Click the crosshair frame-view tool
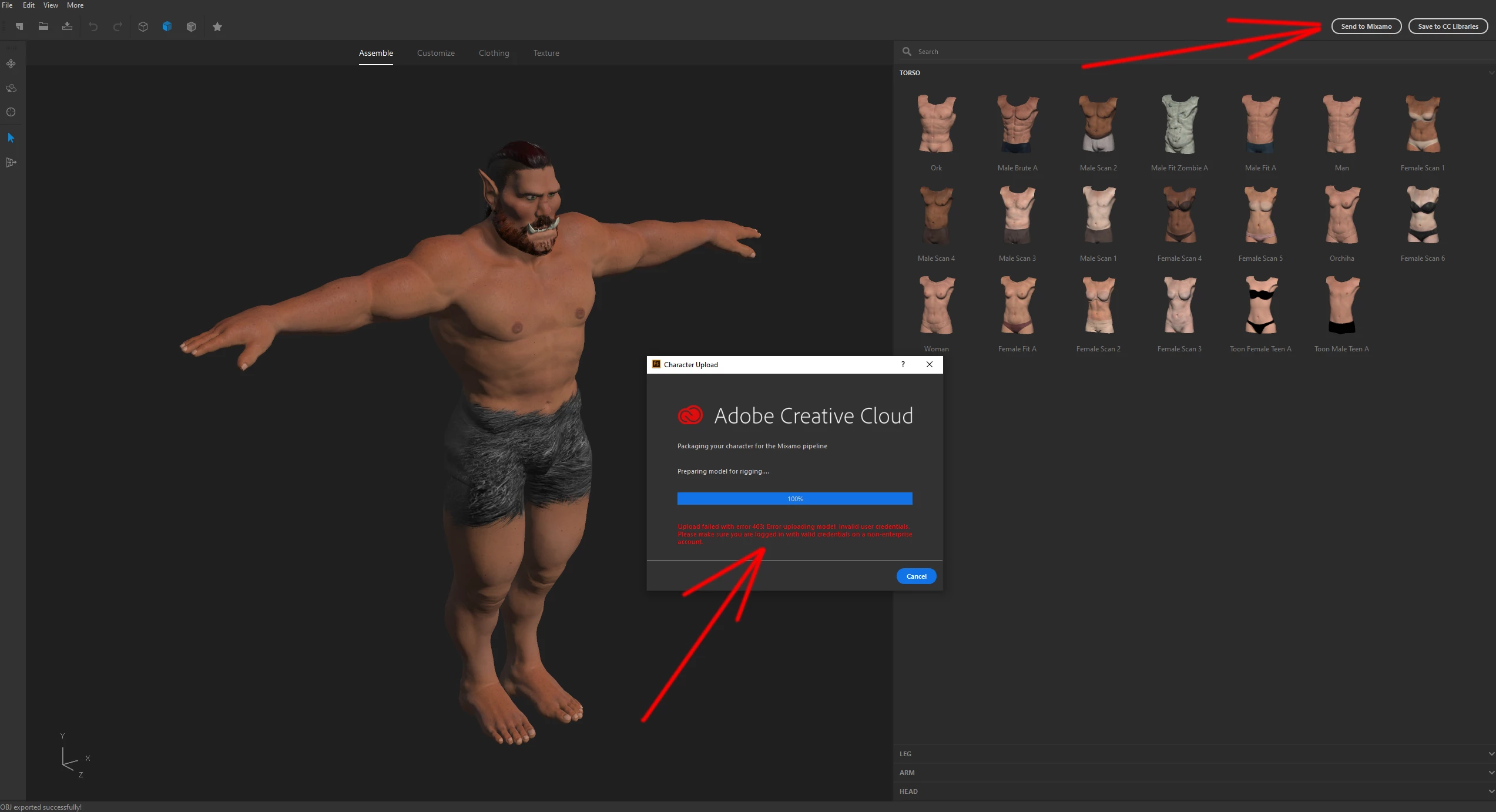 coord(11,112)
